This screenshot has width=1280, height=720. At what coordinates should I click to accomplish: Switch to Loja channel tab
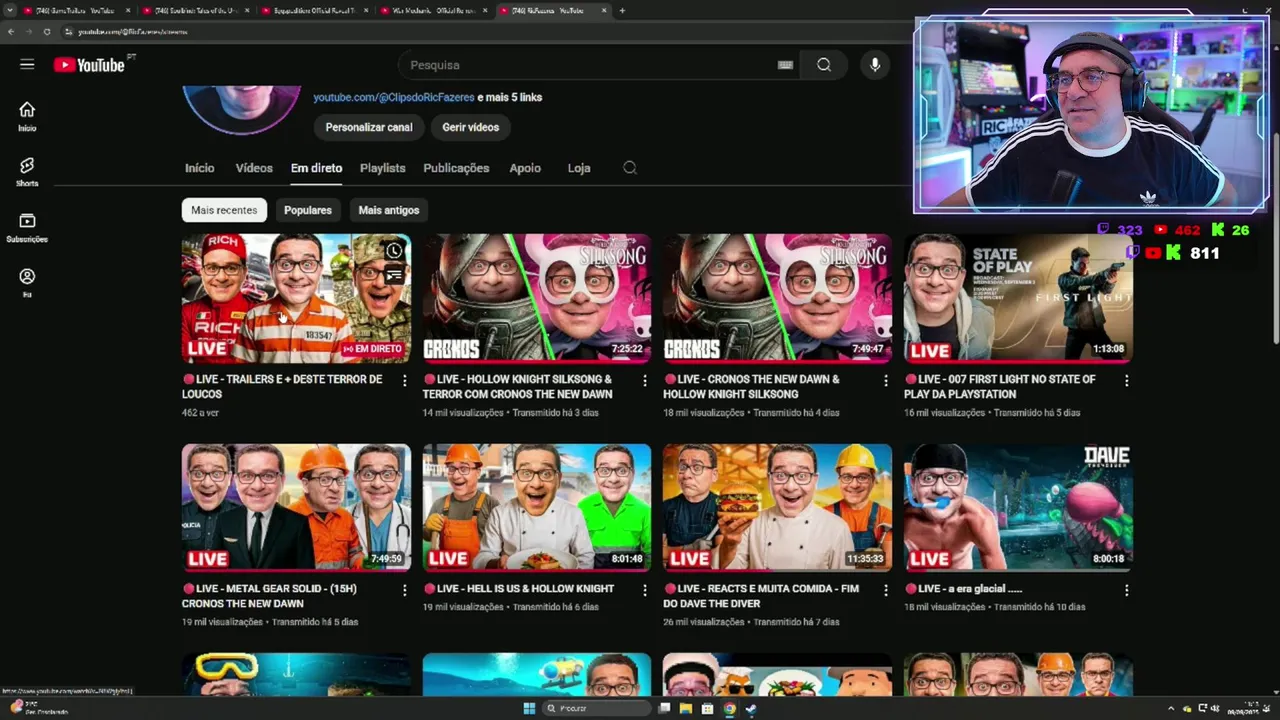pos(579,168)
